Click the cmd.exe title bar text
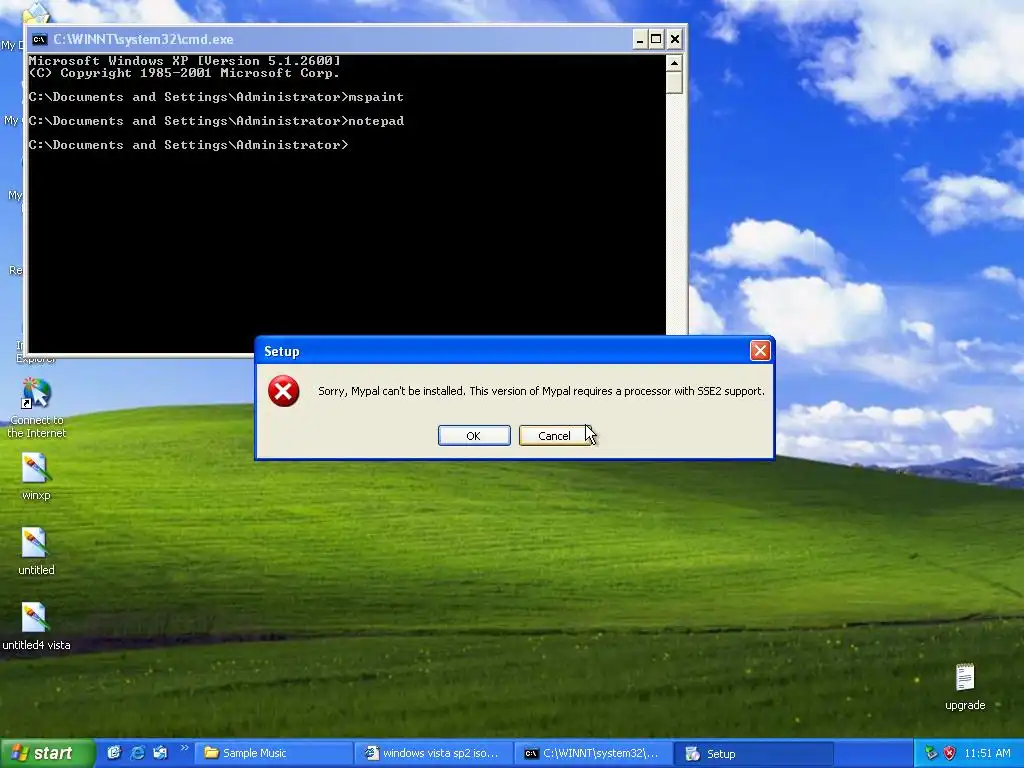 [x=143, y=39]
